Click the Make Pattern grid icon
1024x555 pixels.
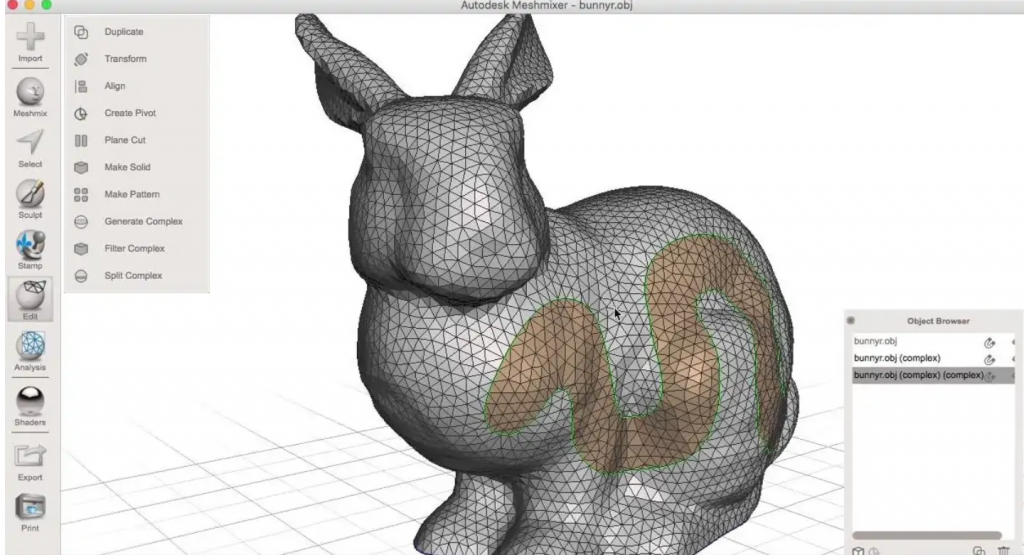pyautogui.click(x=81, y=195)
